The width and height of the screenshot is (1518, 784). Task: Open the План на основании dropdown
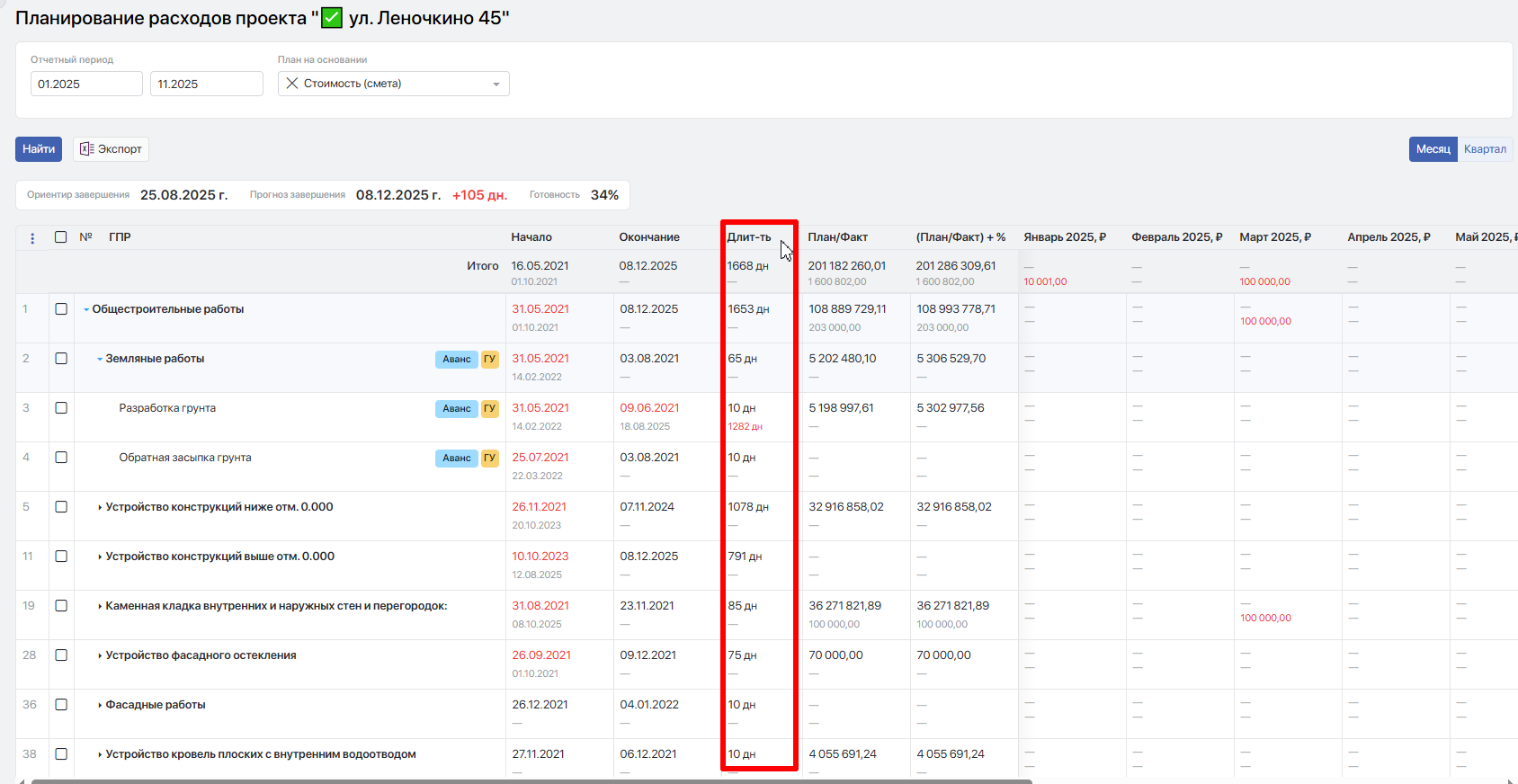coord(496,85)
